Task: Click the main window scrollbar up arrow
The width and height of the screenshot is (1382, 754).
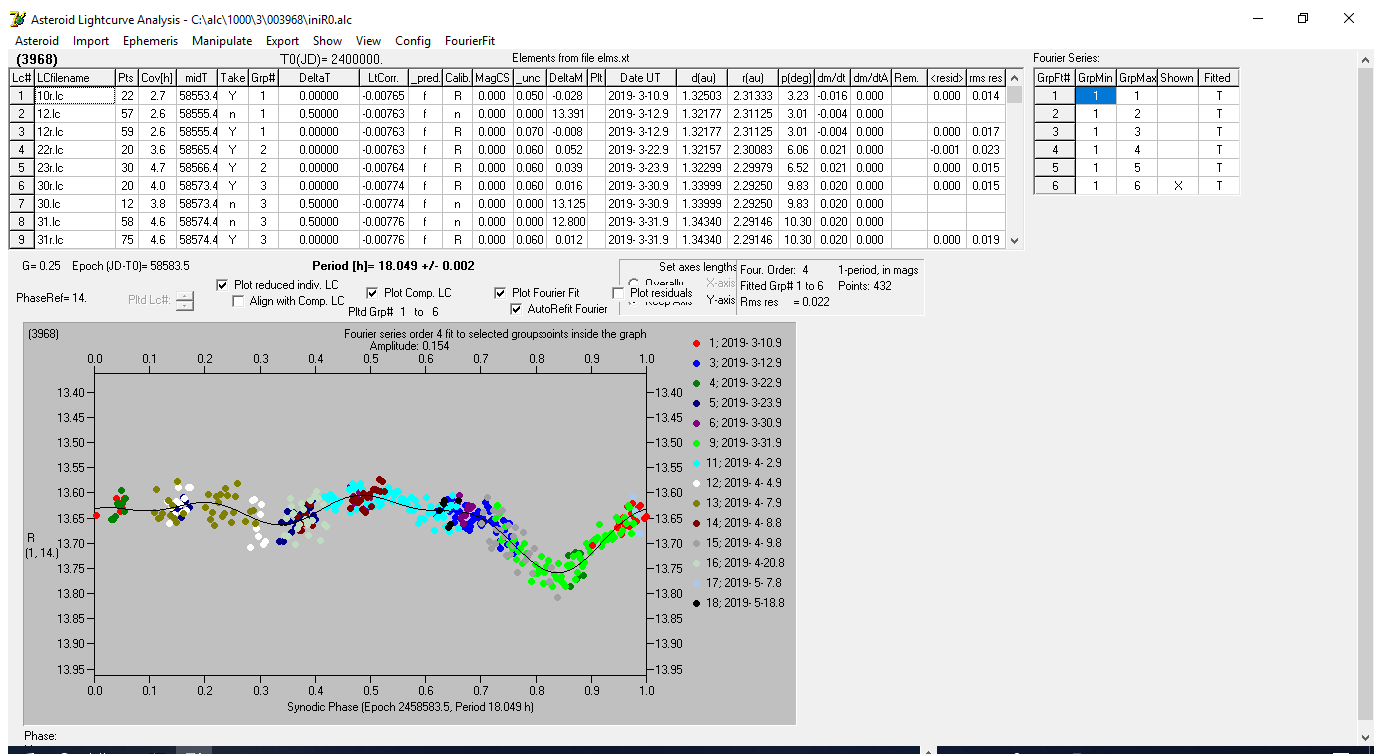Action: click(1366, 59)
